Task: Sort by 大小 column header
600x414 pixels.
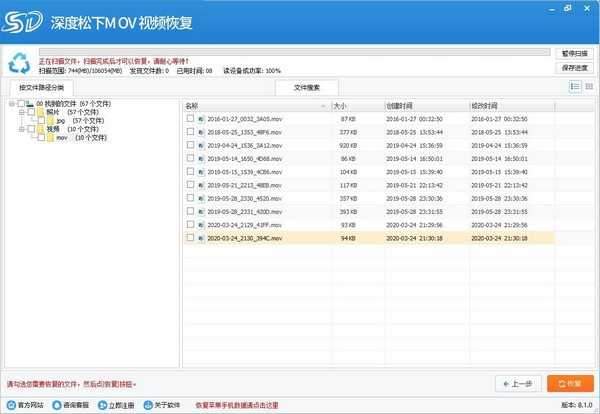Action: 358,106
